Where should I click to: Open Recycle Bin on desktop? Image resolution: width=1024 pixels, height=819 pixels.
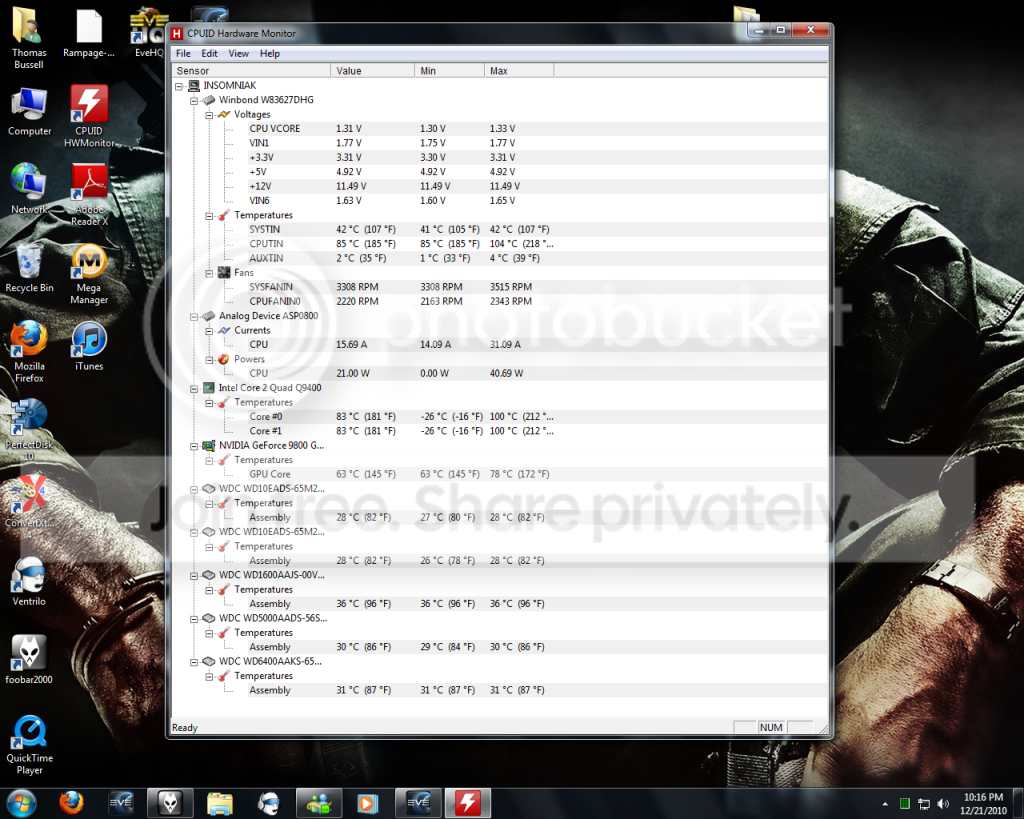tap(29, 268)
